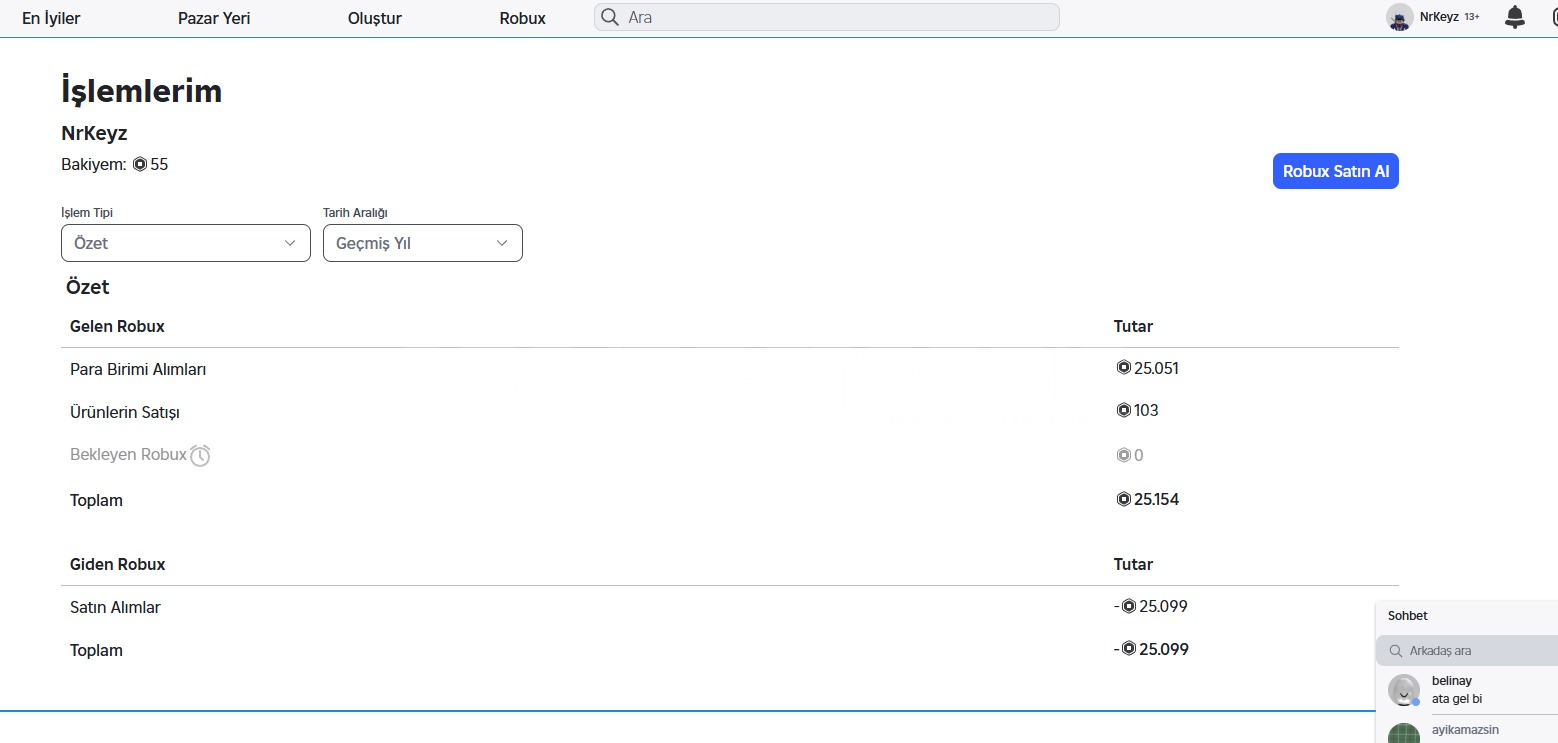Click the NrKeyz avatar icon in top bar
The width and height of the screenshot is (1558, 743).
(1400, 17)
